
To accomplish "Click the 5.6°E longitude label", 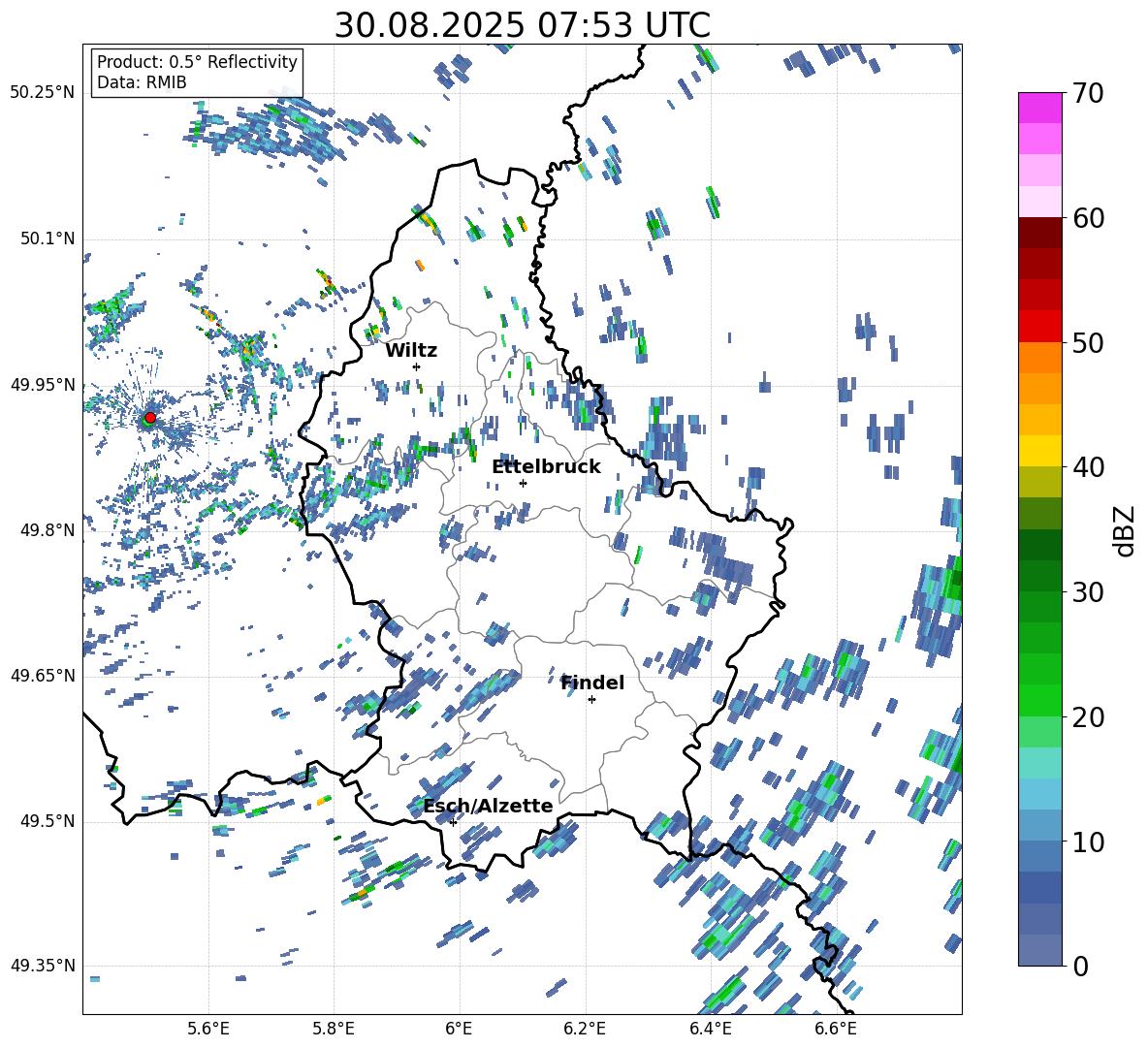I will (x=208, y=1029).
